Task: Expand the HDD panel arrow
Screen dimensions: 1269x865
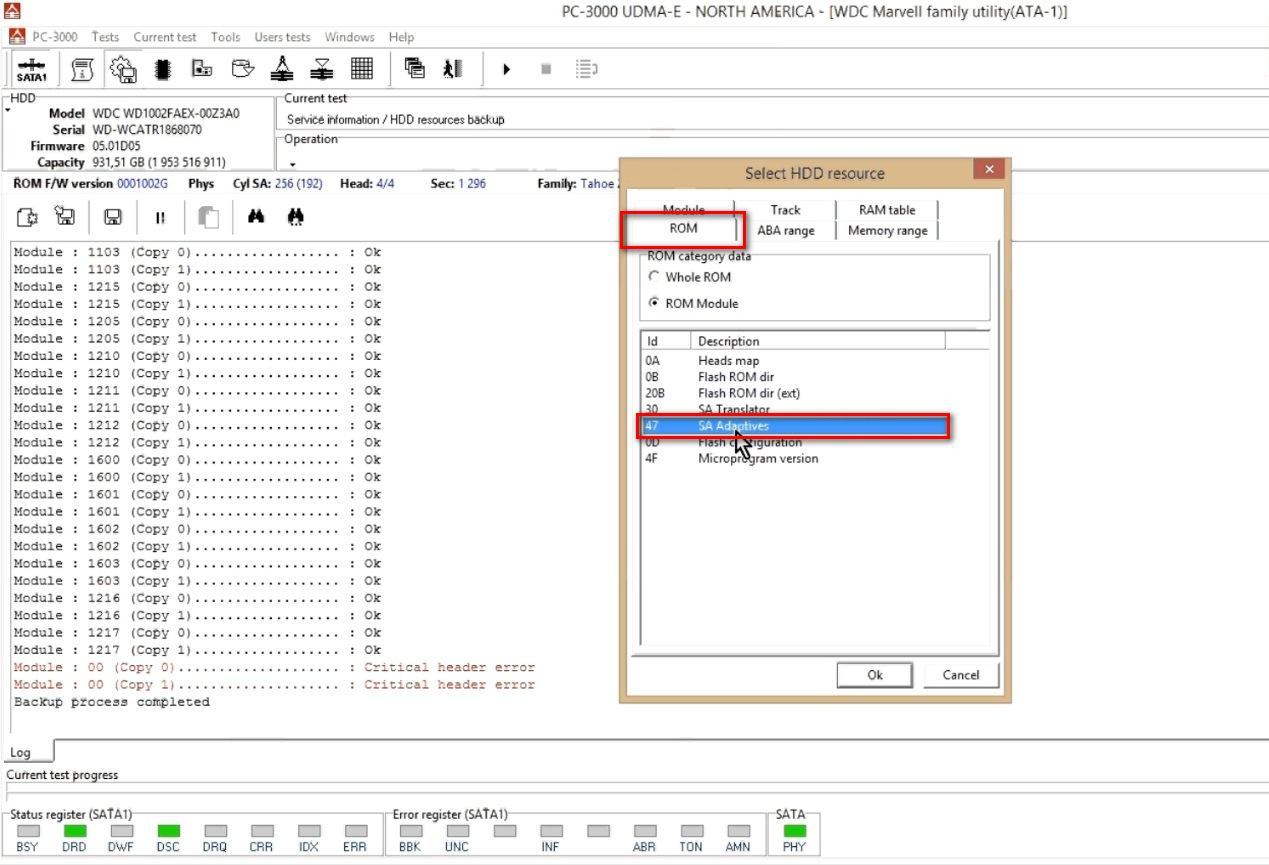Action: pyautogui.click(x=9, y=110)
